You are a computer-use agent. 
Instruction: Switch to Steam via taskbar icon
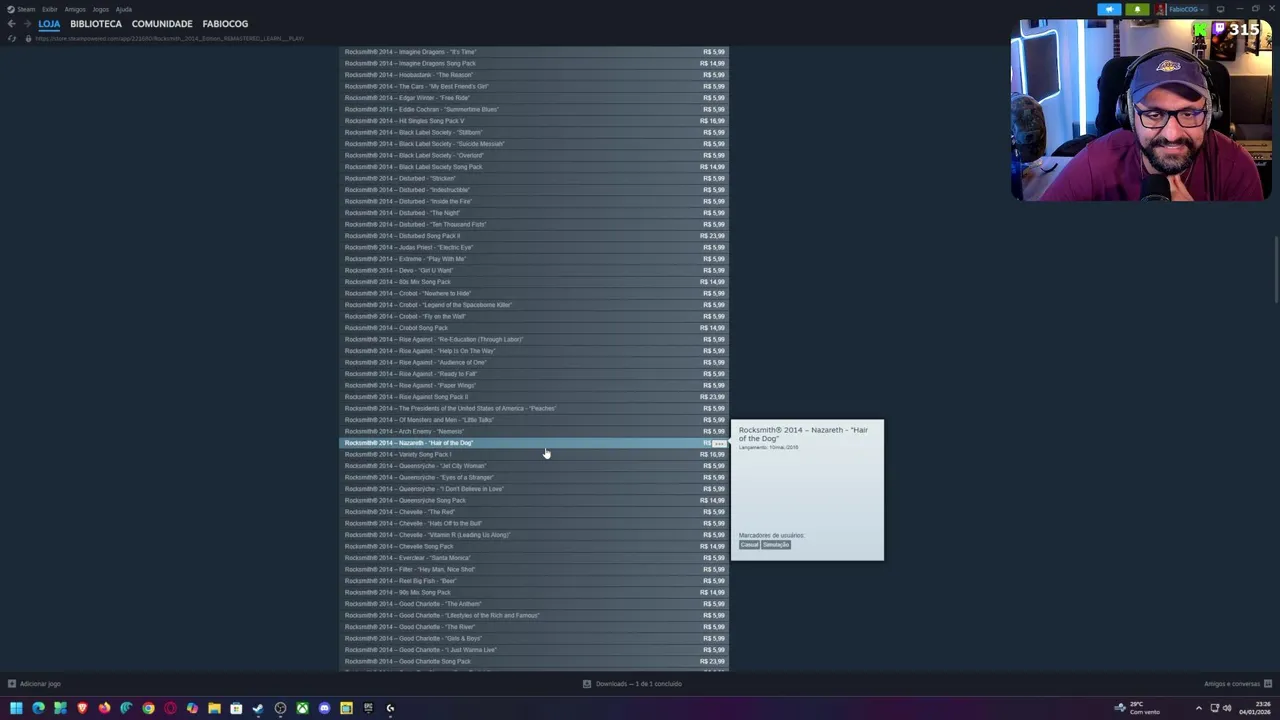click(258, 708)
